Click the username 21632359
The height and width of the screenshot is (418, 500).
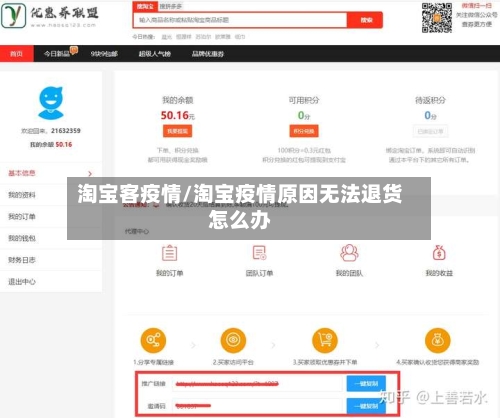tap(66, 131)
